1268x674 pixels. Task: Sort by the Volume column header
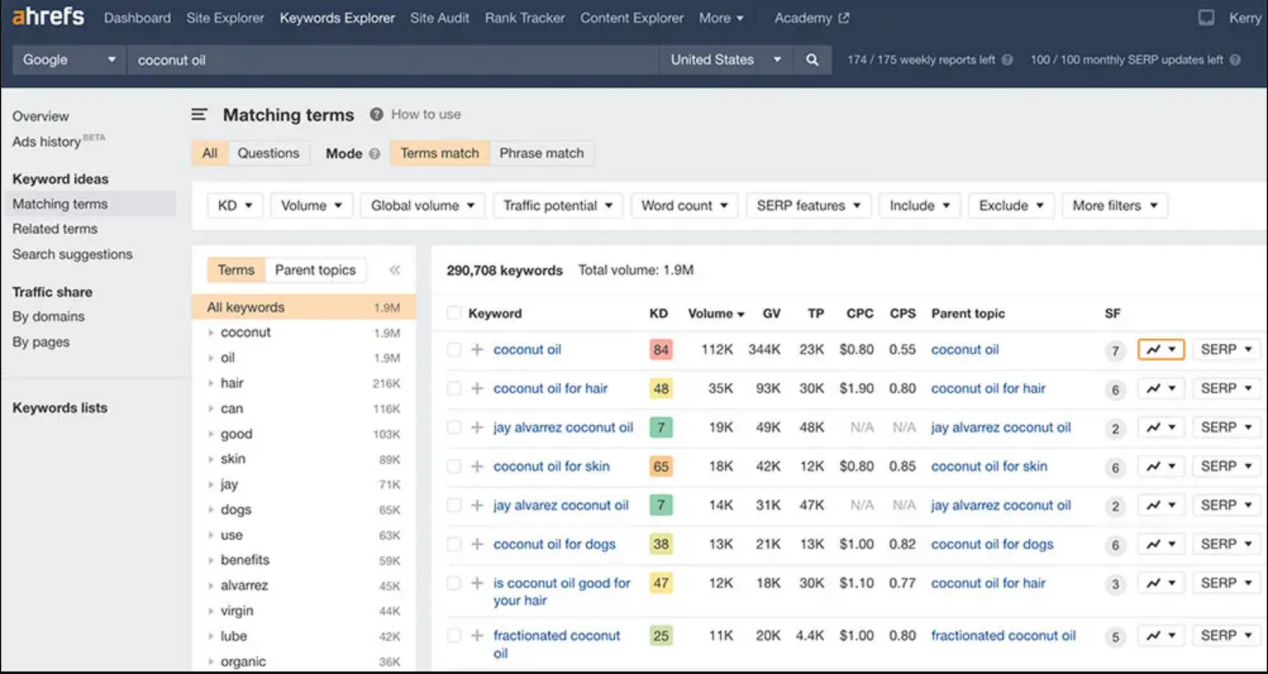(716, 314)
